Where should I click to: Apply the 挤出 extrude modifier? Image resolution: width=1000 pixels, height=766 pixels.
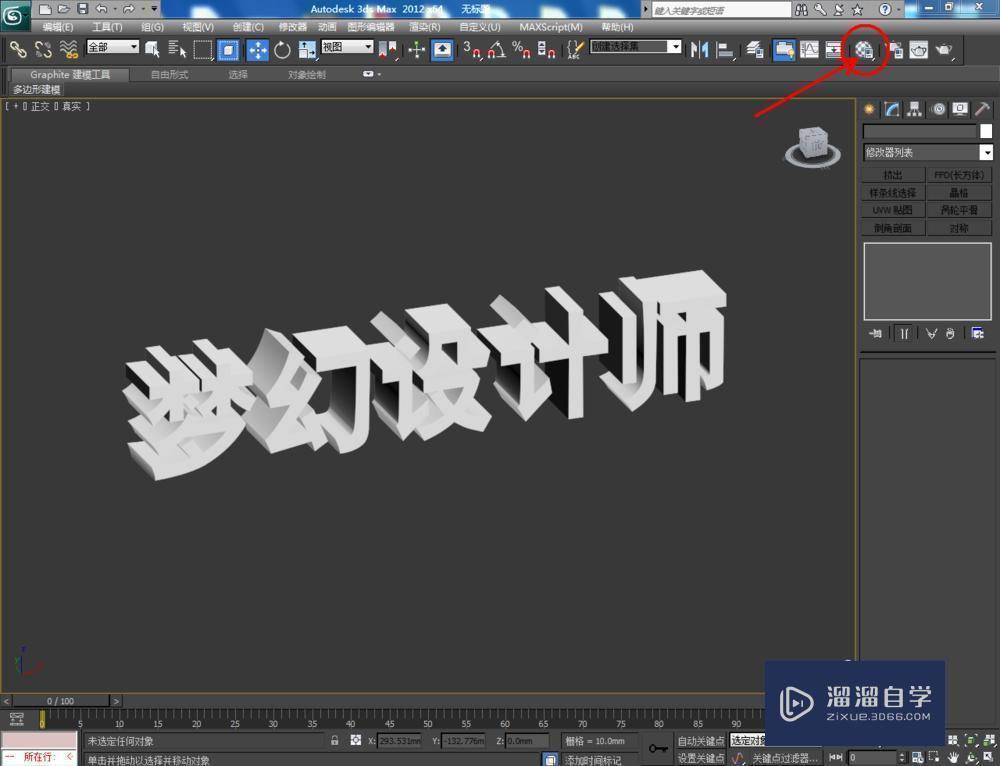pyautogui.click(x=893, y=173)
